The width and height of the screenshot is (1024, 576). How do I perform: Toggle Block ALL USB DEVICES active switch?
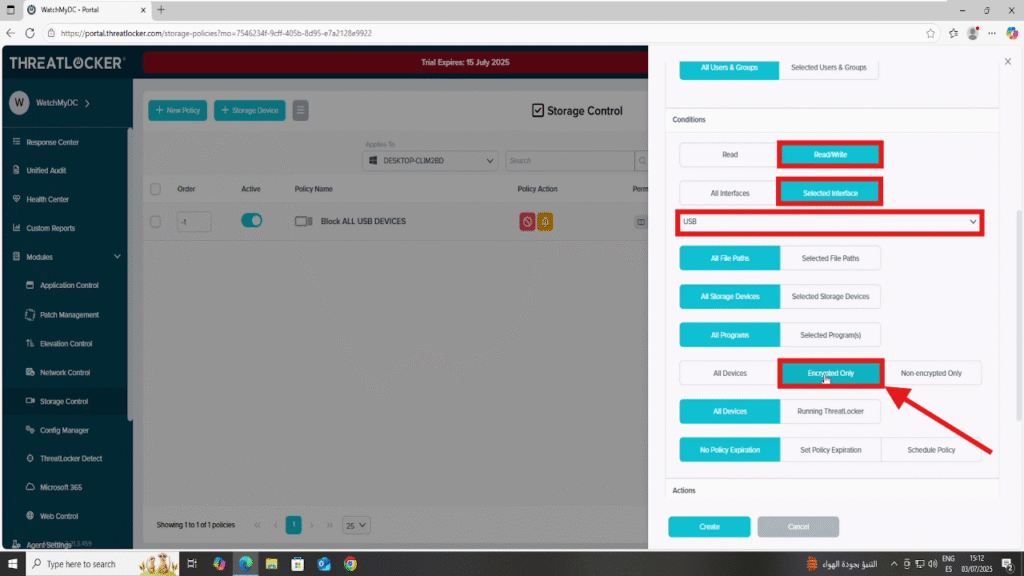251,221
